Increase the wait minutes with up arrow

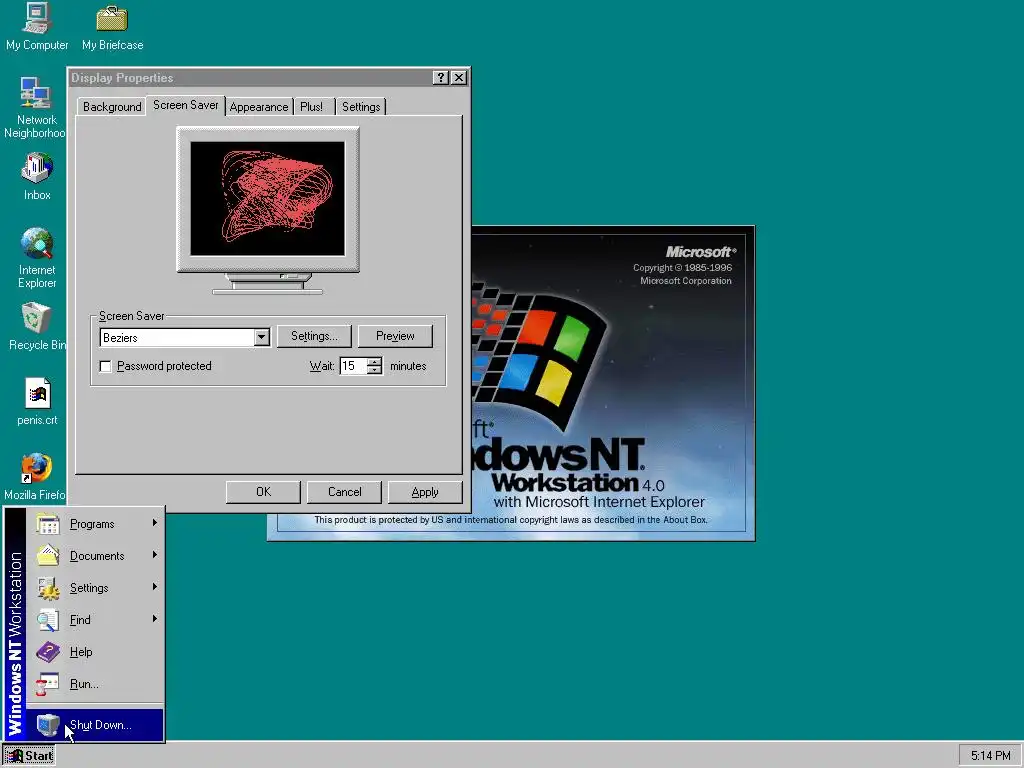(x=374, y=361)
